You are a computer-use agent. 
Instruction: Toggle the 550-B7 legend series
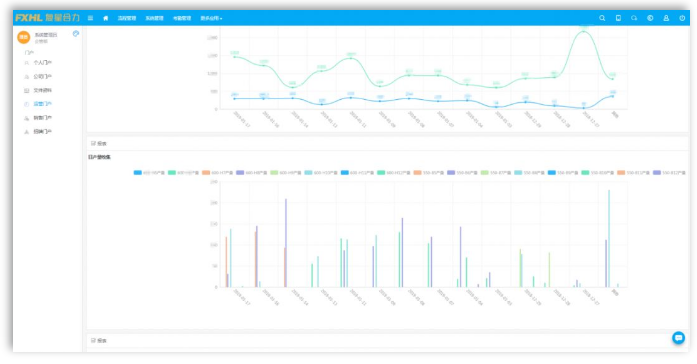496,172
